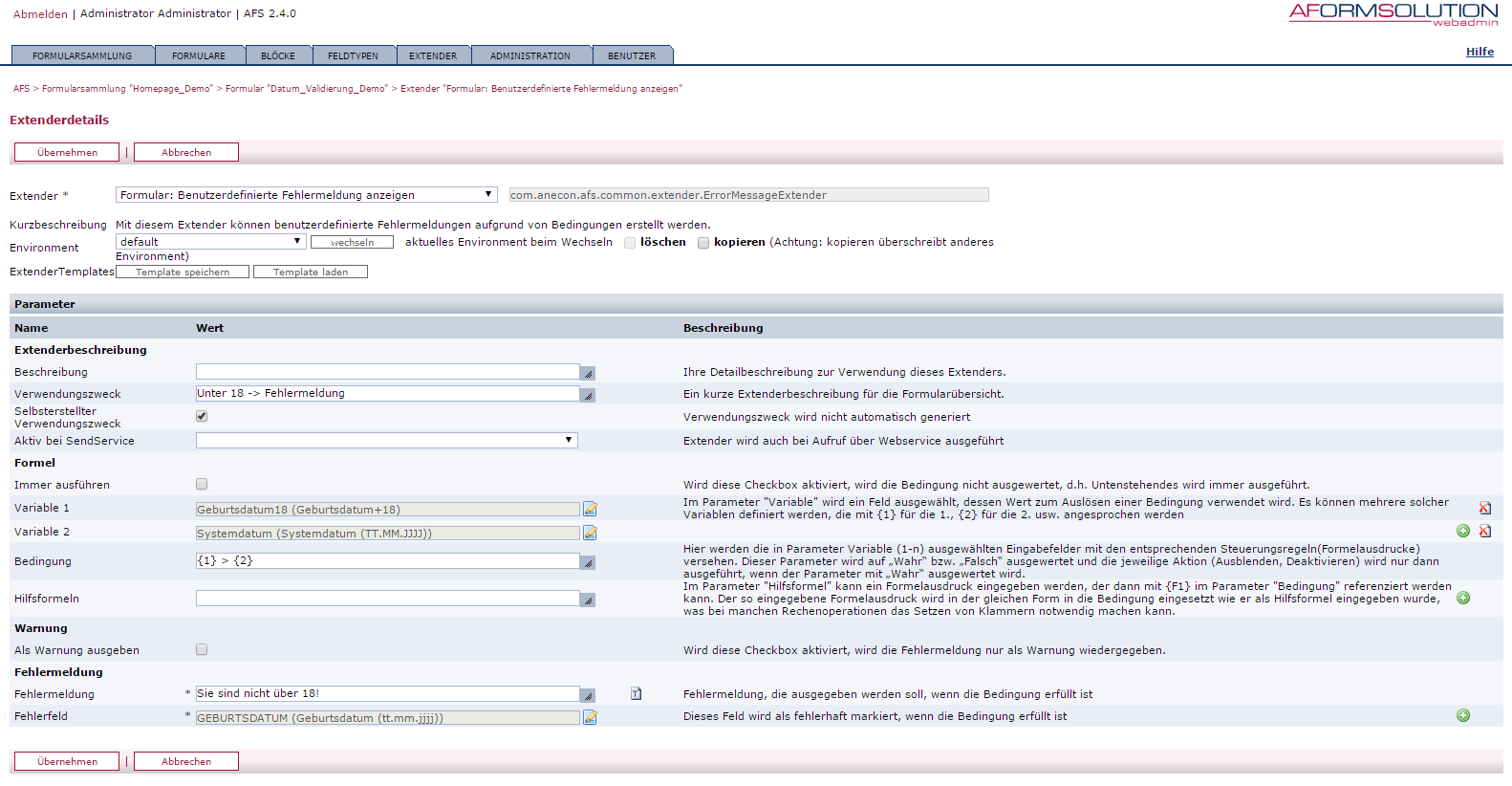Expand the Verwendungszweck text field grip
Image resolution: width=1512 pixels, height=786 pixels.
click(x=588, y=395)
